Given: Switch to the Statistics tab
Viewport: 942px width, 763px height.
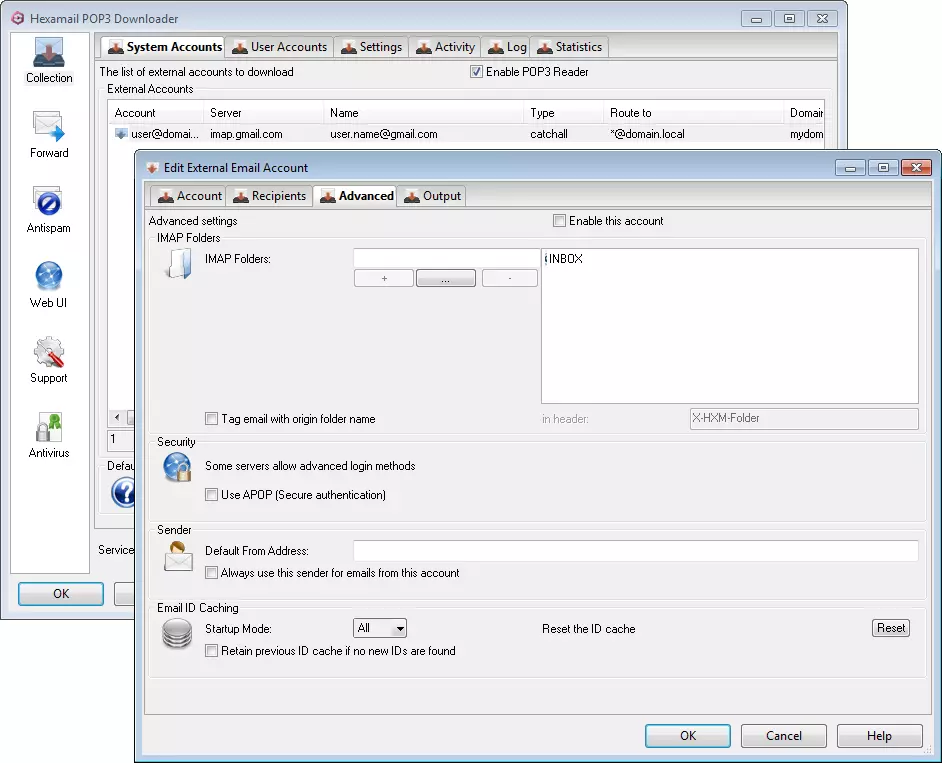Looking at the screenshot, I should tap(569, 47).
